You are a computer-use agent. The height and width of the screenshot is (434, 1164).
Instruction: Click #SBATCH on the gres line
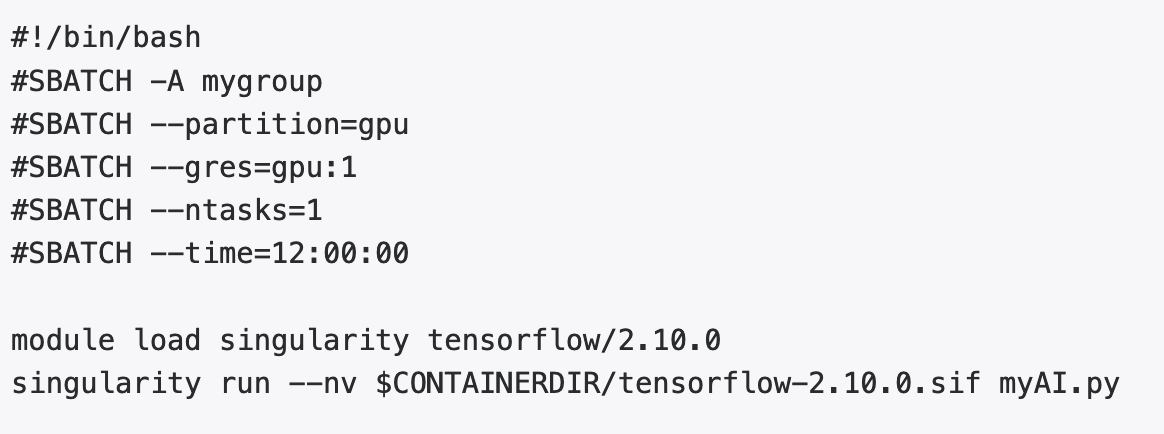[x=71, y=167]
